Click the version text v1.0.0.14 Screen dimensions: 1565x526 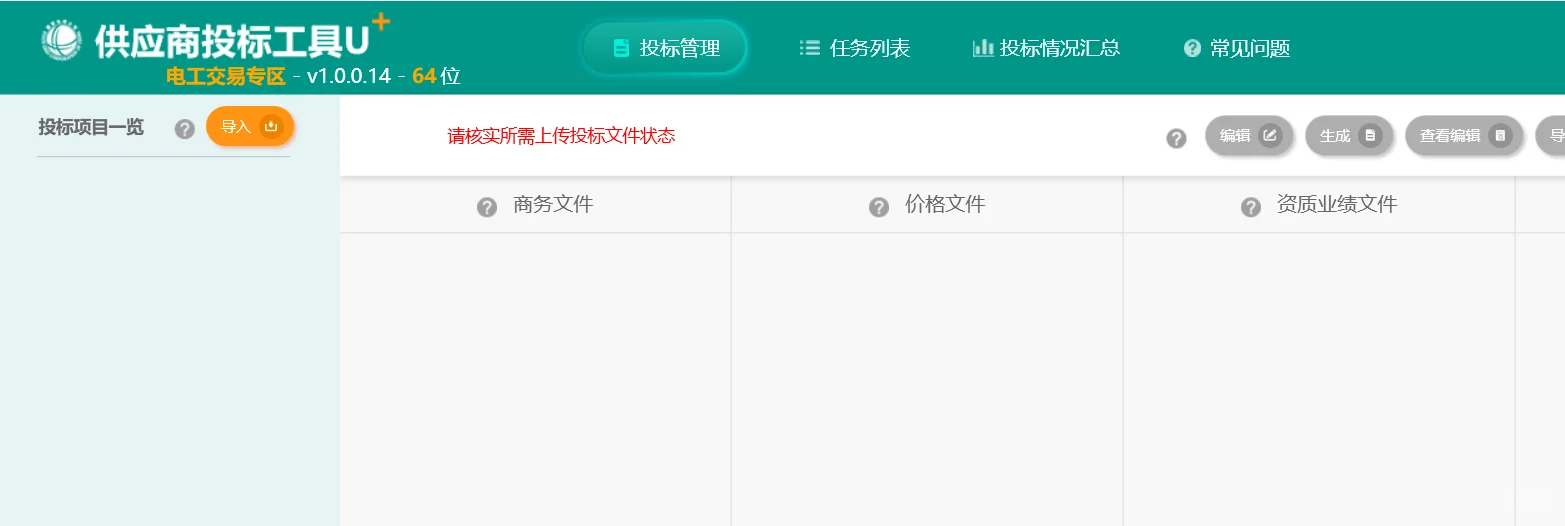point(349,77)
